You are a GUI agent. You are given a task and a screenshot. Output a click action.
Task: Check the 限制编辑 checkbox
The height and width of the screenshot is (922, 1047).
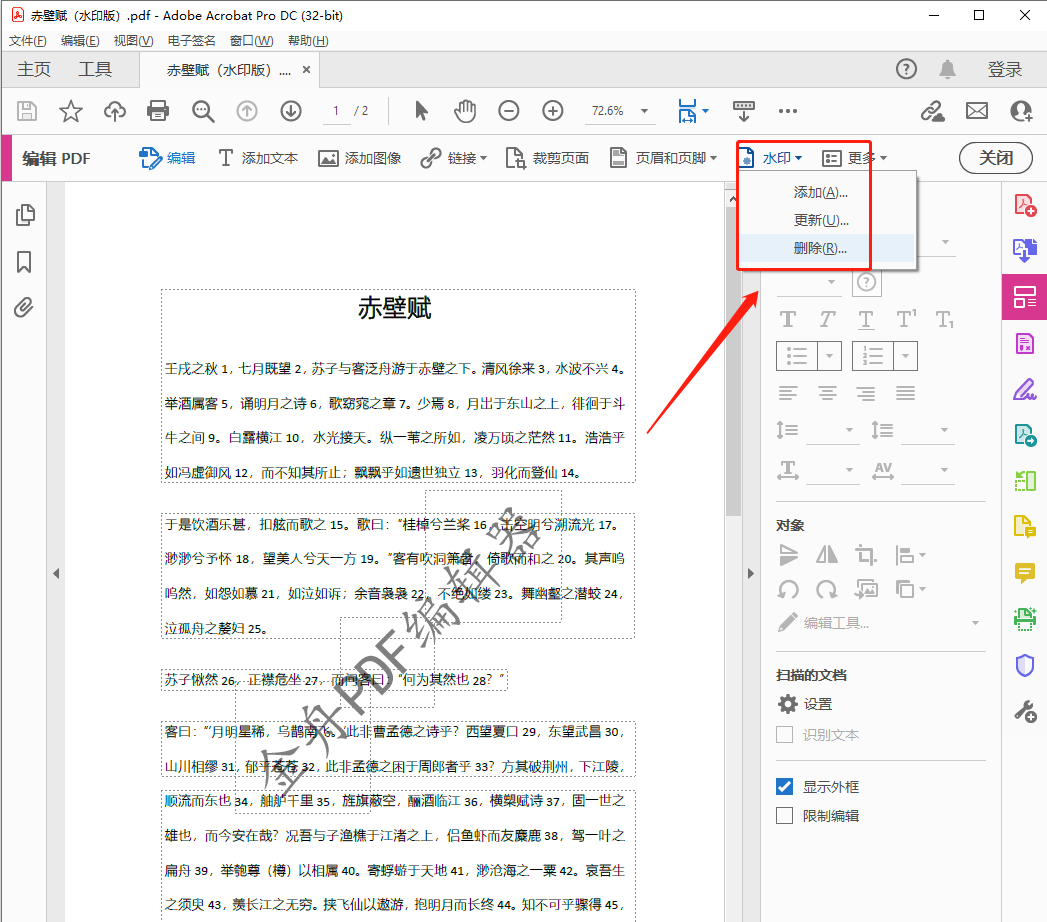point(785,815)
